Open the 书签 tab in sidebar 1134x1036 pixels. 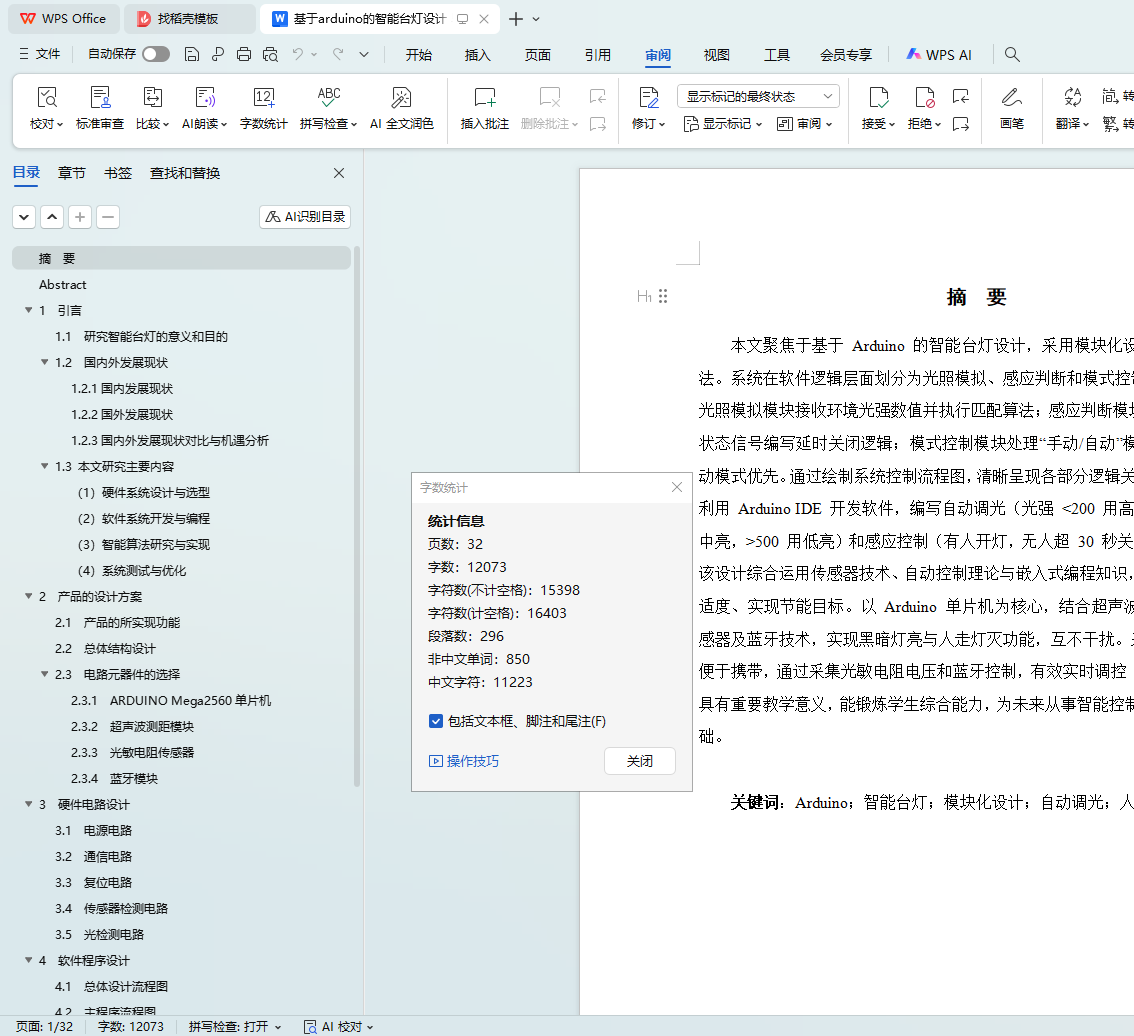pos(118,173)
